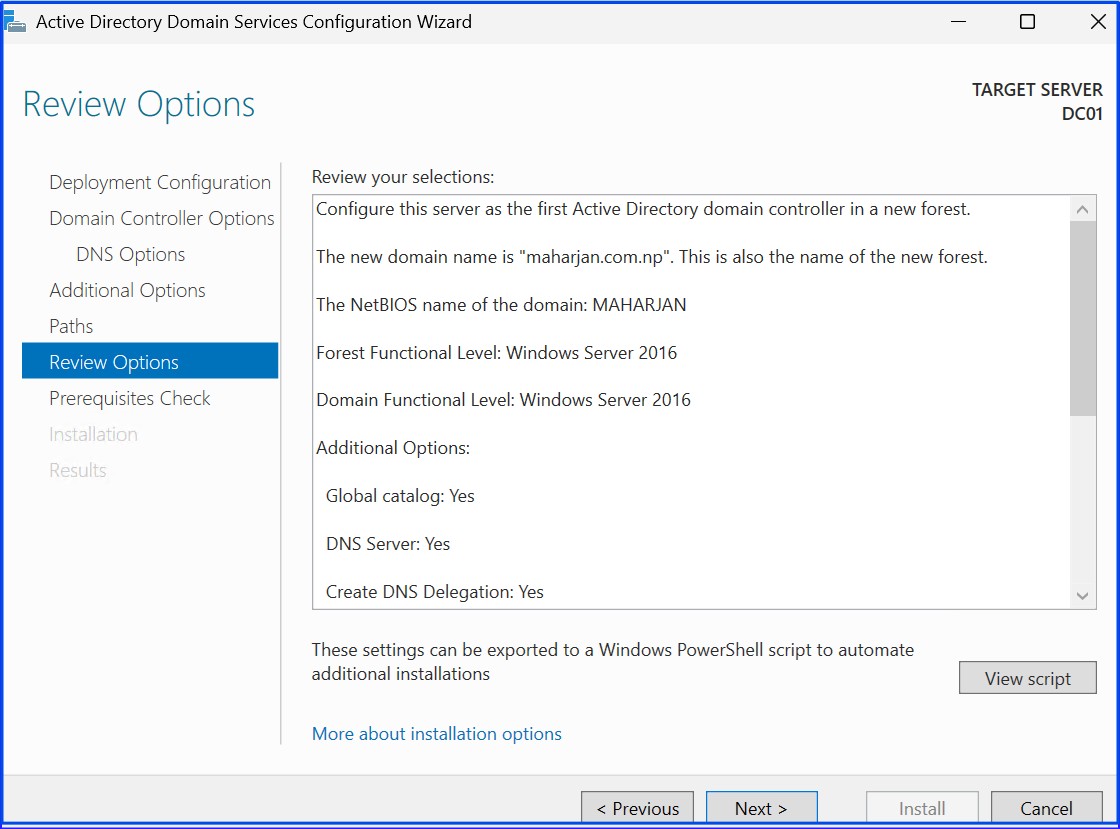Jump to the Prerequisites Check step
The image size is (1120, 829).
tap(129, 398)
